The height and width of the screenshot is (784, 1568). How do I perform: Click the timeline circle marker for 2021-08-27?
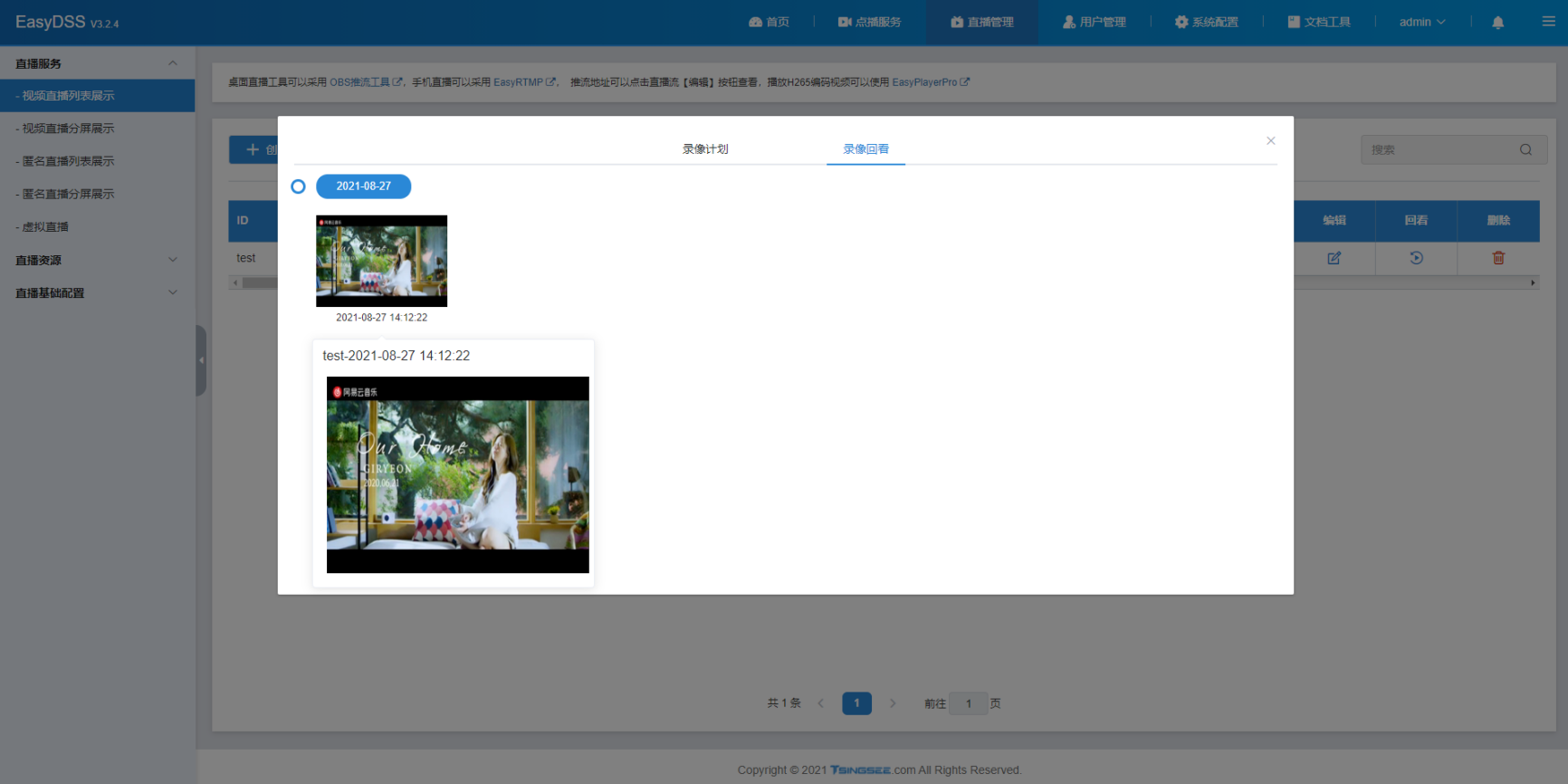[x=298, y=186]
